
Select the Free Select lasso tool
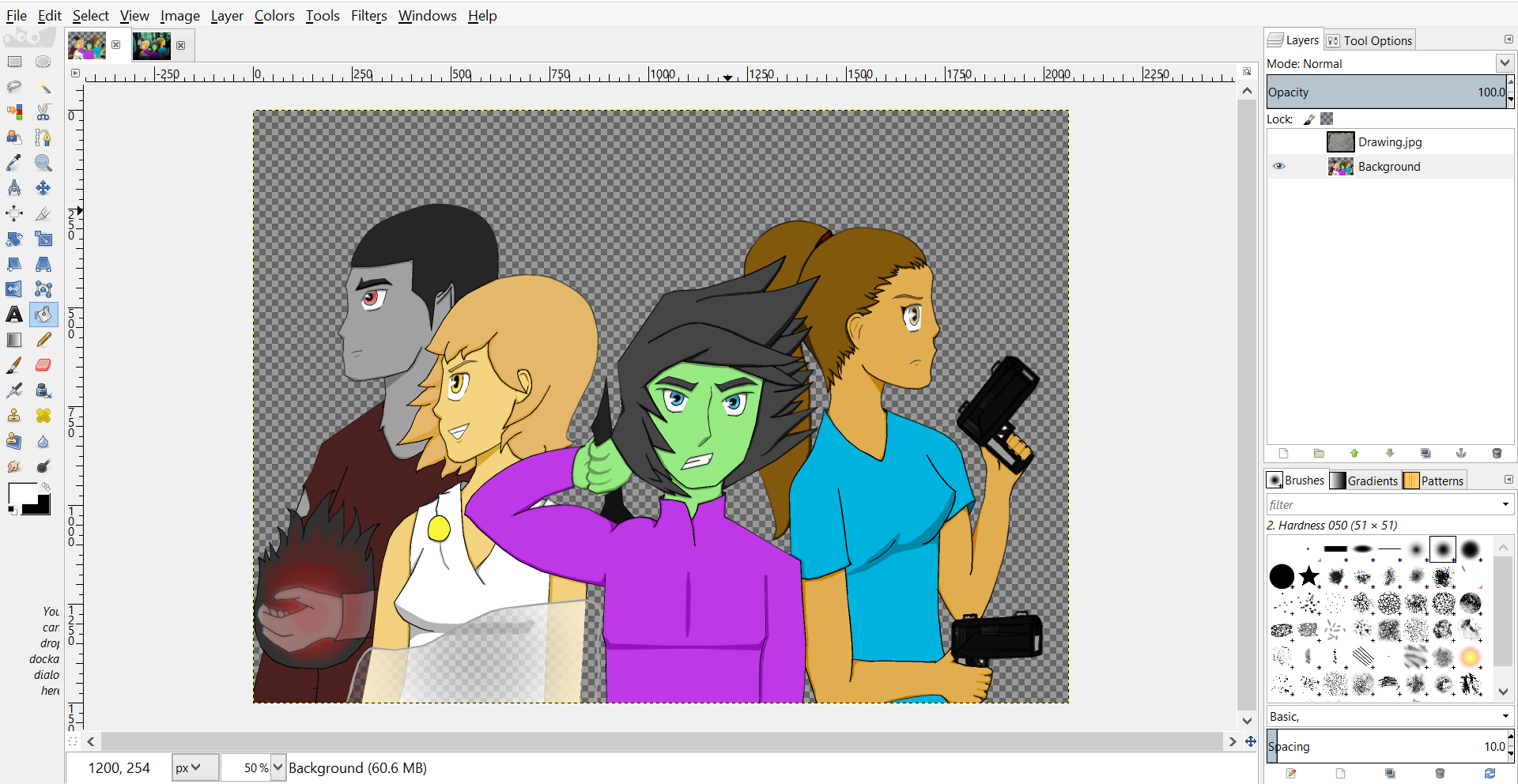coord(14,87)
